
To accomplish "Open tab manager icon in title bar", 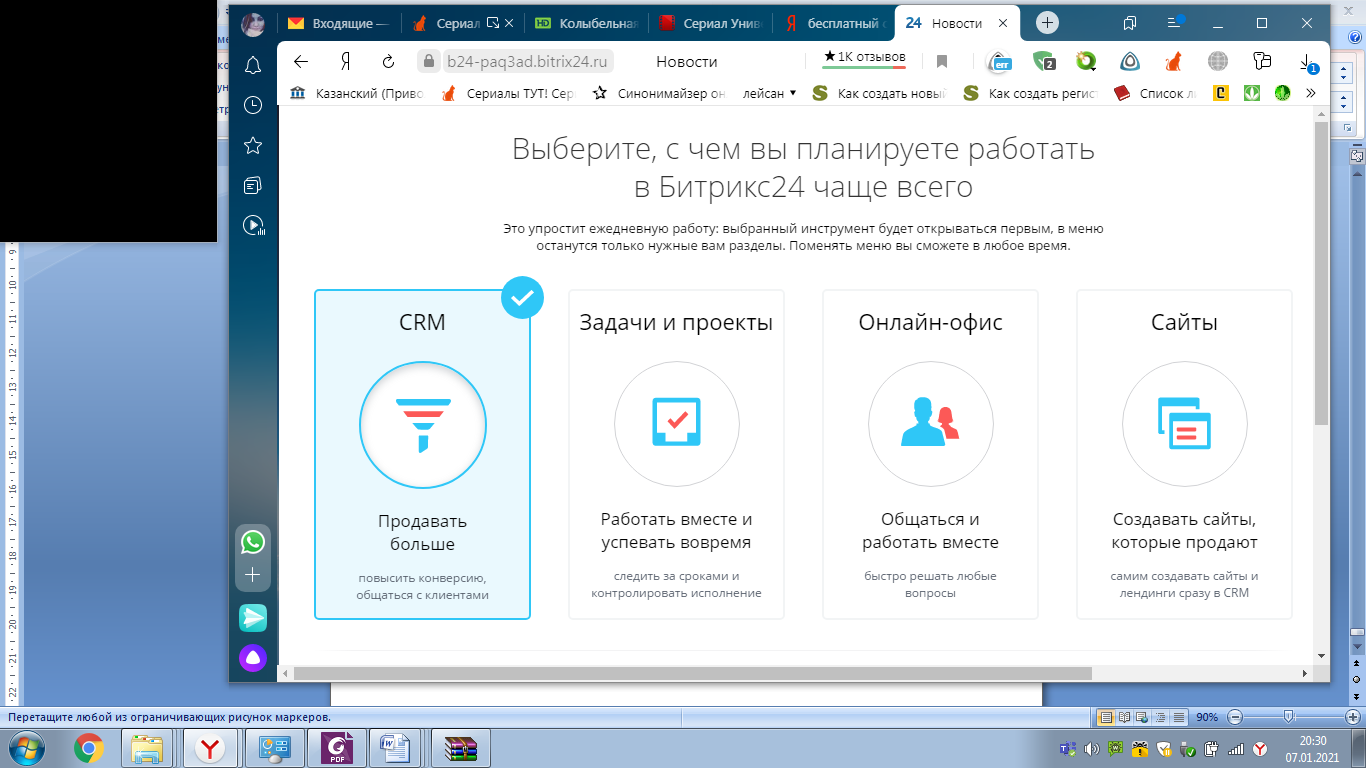I will pos(1130,22).
